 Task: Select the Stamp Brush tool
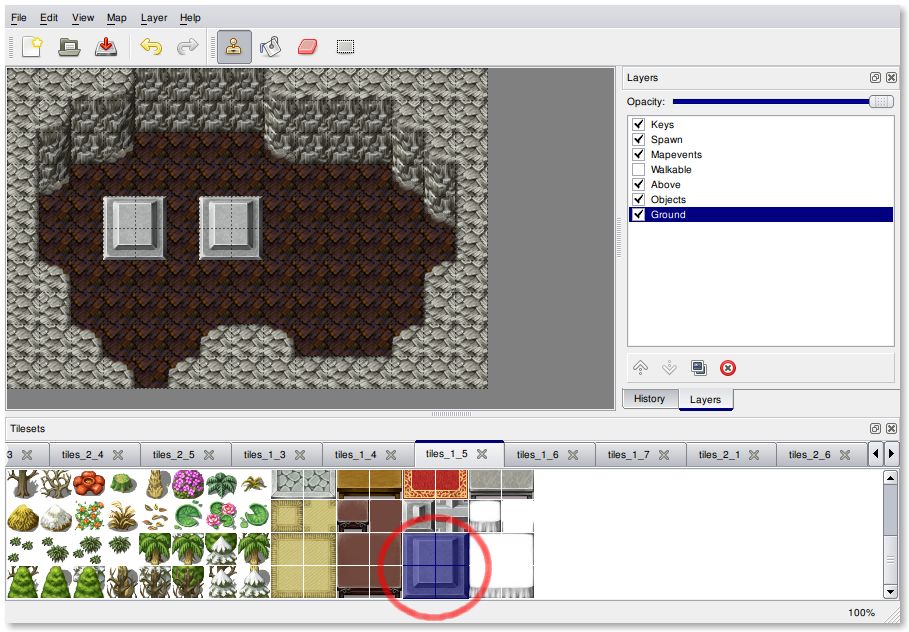234,46
